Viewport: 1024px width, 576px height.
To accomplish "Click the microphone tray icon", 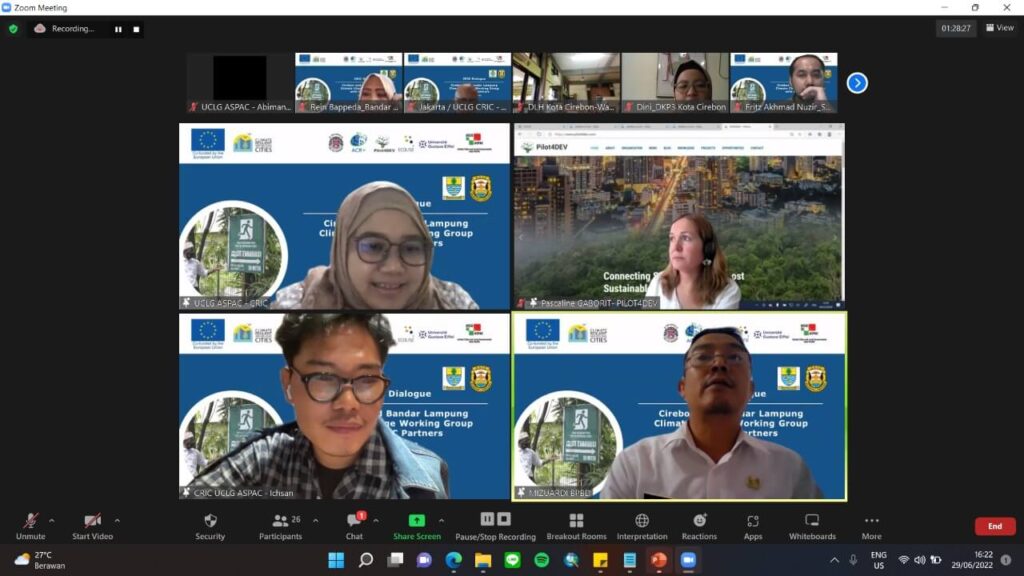I will (853, 560).
